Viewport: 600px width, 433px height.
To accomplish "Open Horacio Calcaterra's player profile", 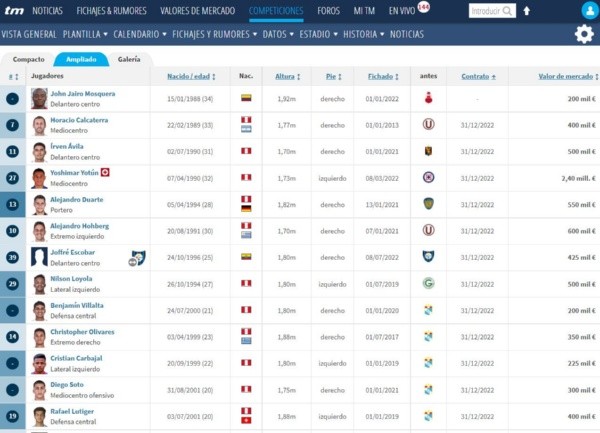I will tap(79, 120).
